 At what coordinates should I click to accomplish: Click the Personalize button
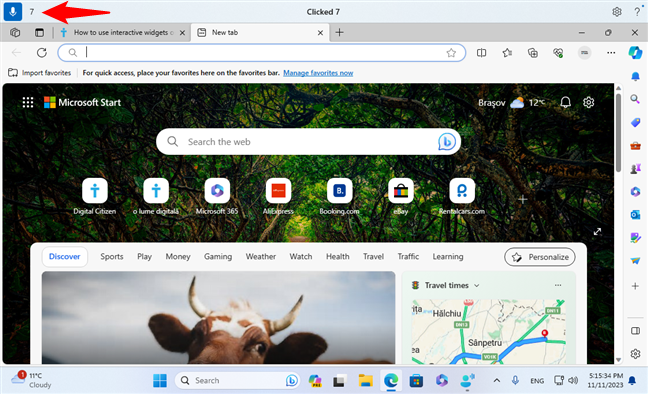click(540, 257)
